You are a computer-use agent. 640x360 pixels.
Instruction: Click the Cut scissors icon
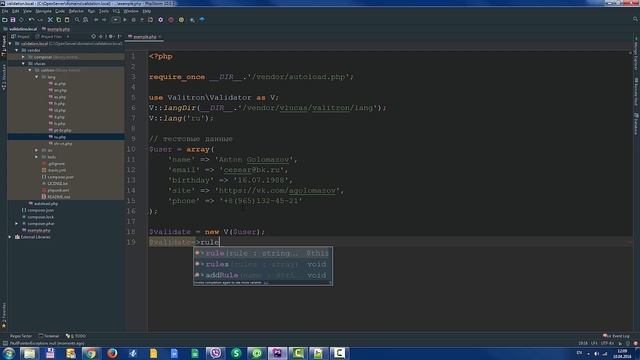[50, 20]
